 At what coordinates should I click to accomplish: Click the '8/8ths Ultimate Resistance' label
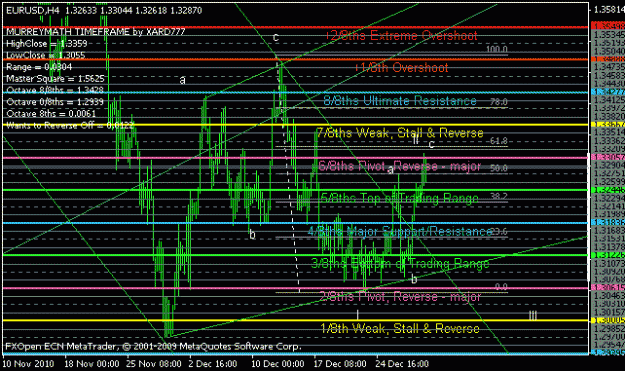400,100
